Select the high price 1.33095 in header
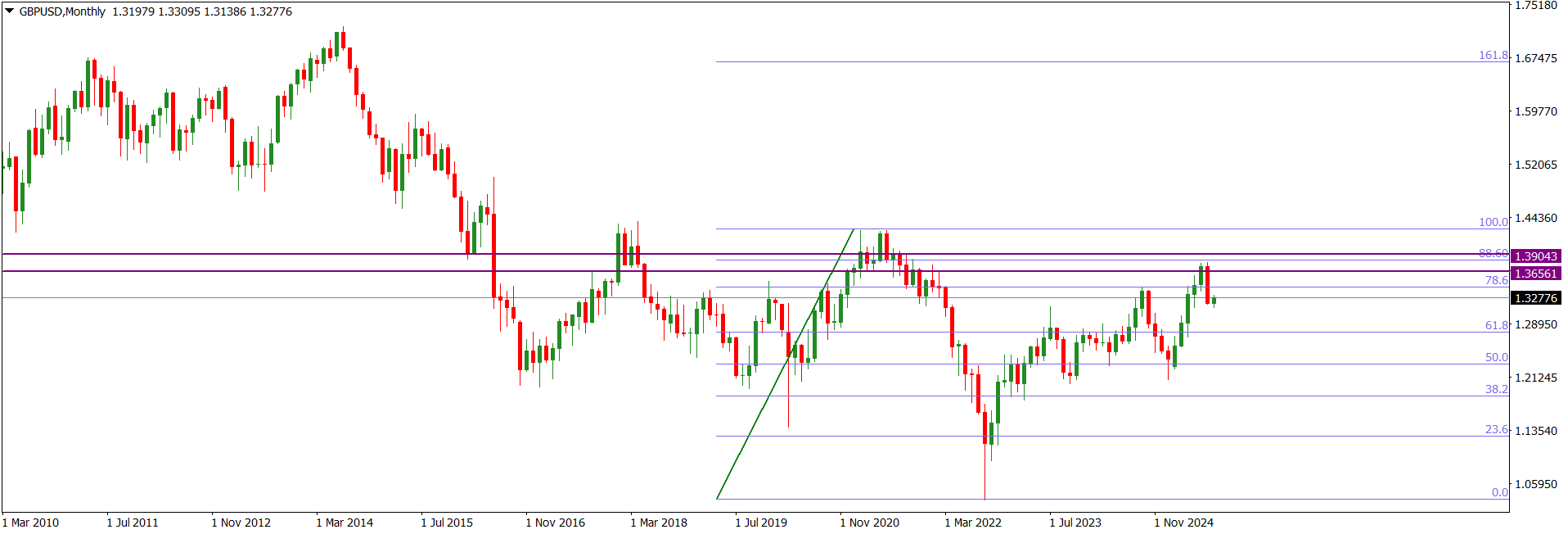The width and height of the screenshot is (1568, 534). click(x=179, y=11)
